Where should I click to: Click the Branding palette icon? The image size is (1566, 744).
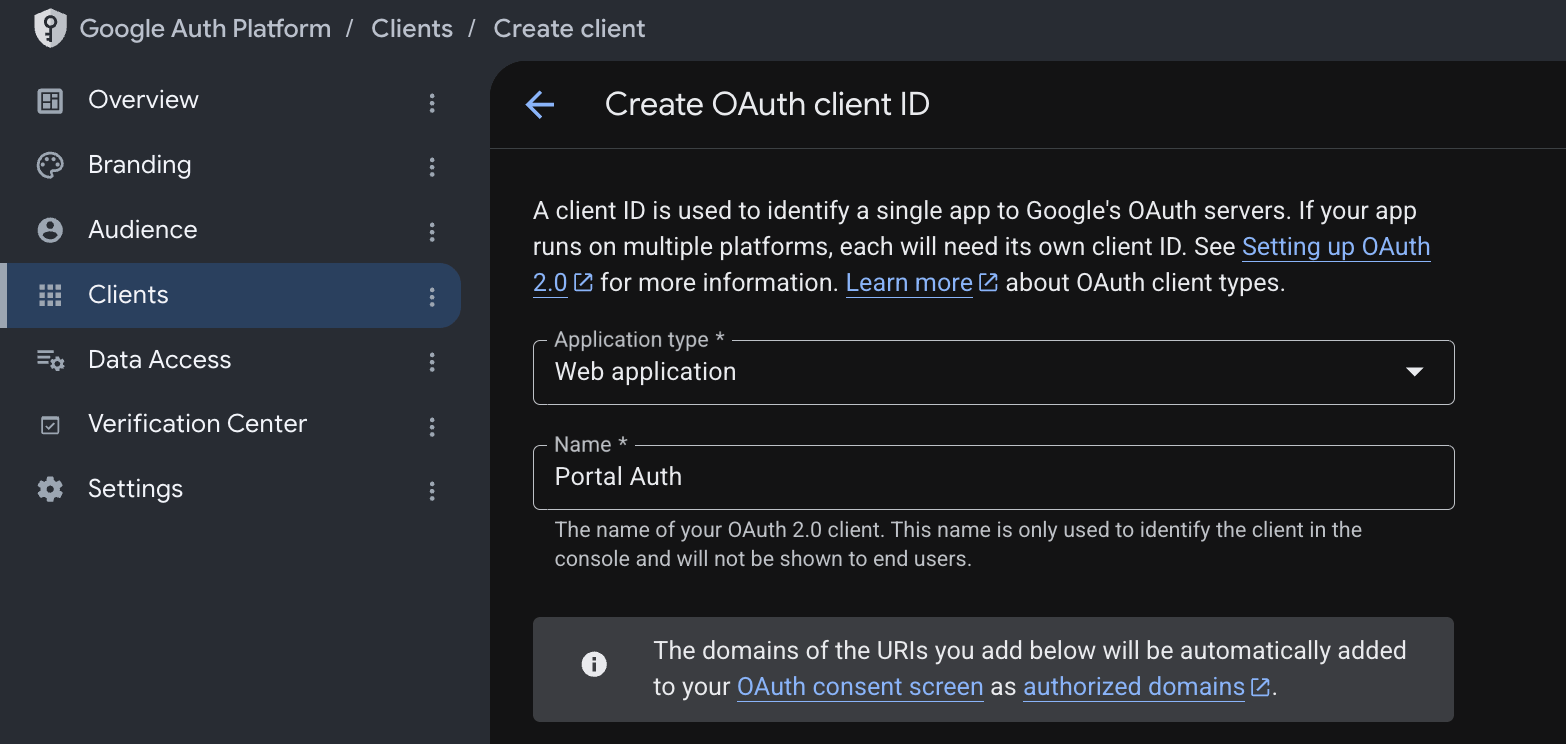50,165
